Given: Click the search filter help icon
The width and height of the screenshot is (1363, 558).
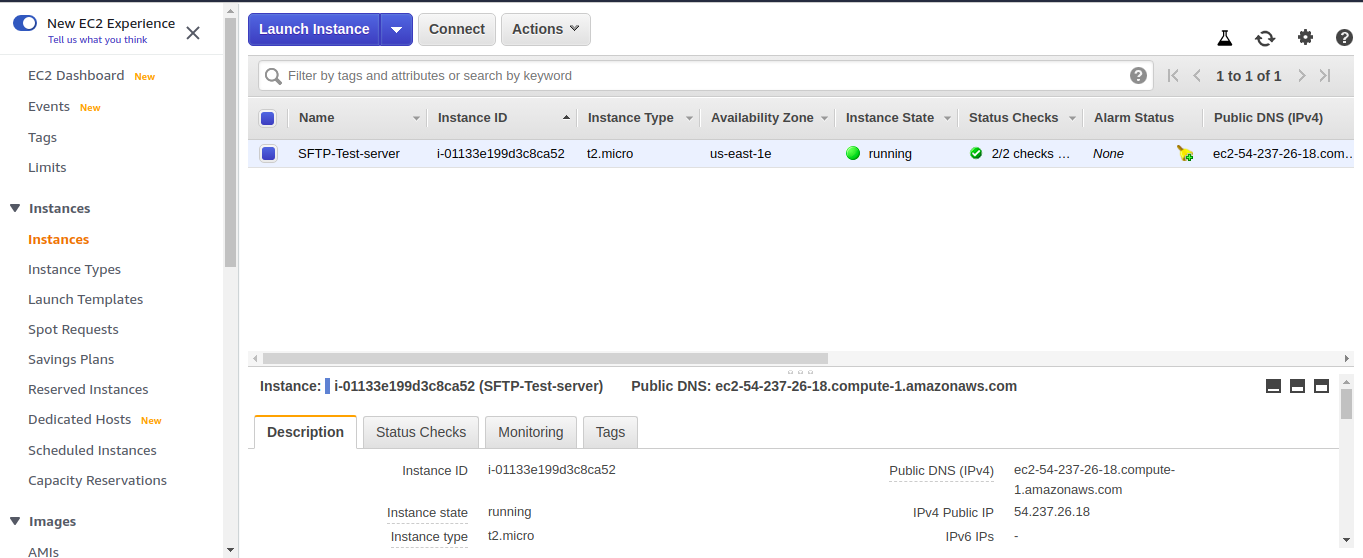Looking at the screenshot, I should [x=1138, y=76].
